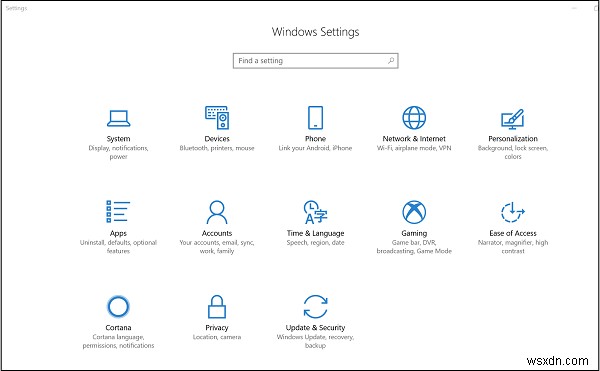The image size is (600, 371).
Task: Click "Cortana language, permissions, notifications" description
Action: click(118, 341)
